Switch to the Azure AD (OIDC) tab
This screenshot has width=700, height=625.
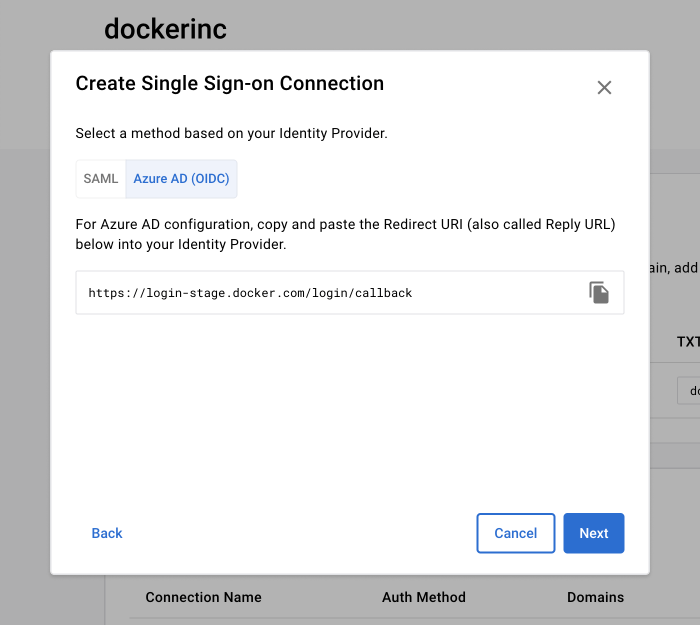click(181, 179)
